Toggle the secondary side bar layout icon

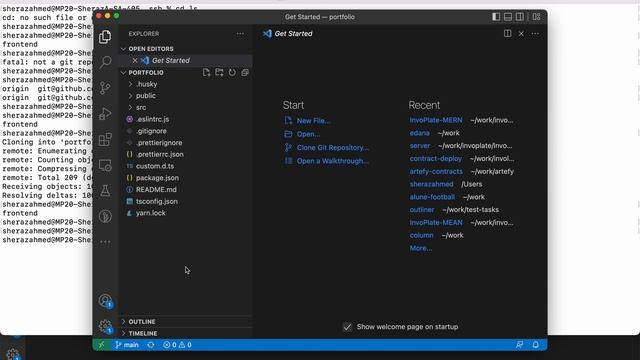[x=520, y=17]
